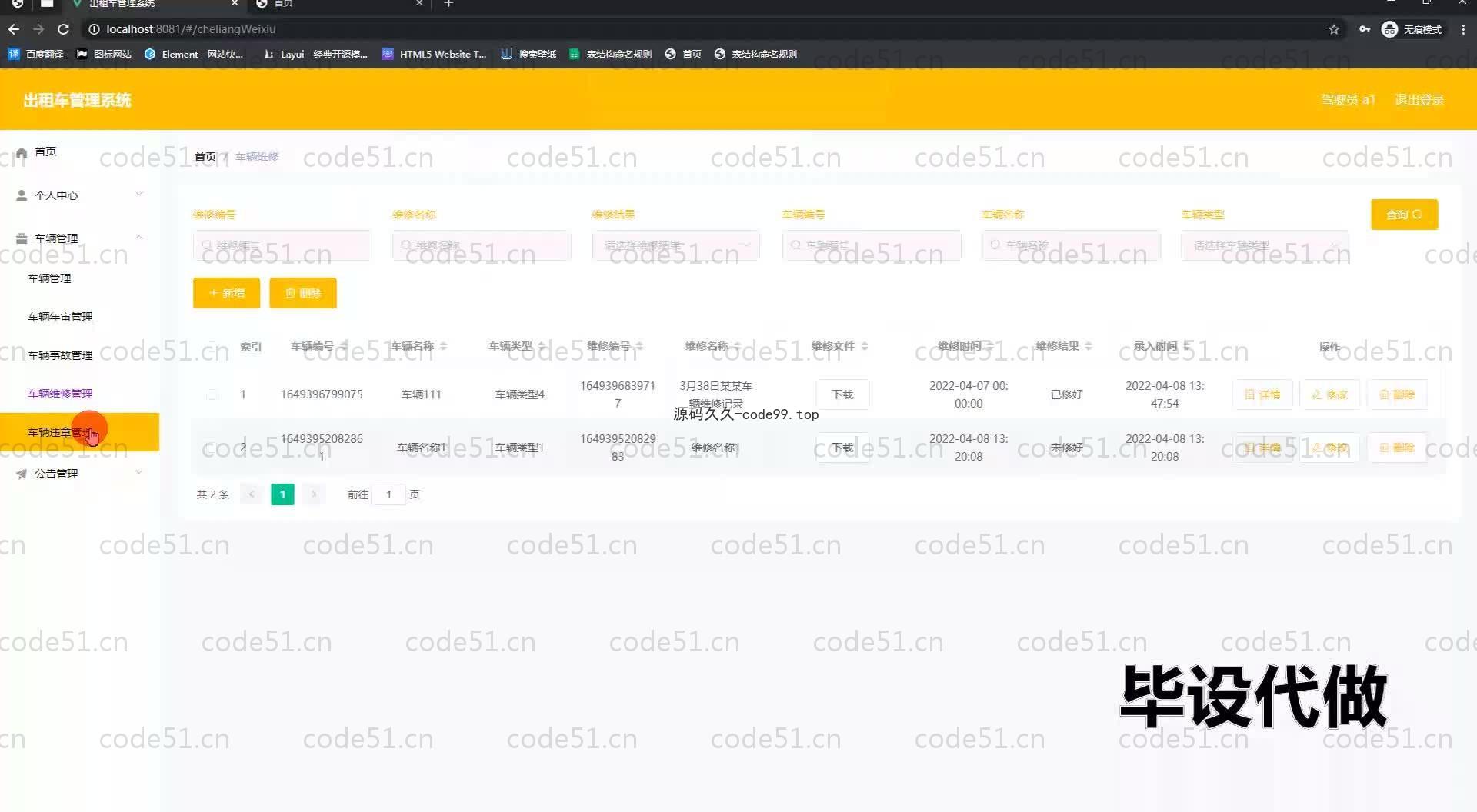1477x812 pixels.
Task: Open the Element bookmark
Action: click(193, 54)
